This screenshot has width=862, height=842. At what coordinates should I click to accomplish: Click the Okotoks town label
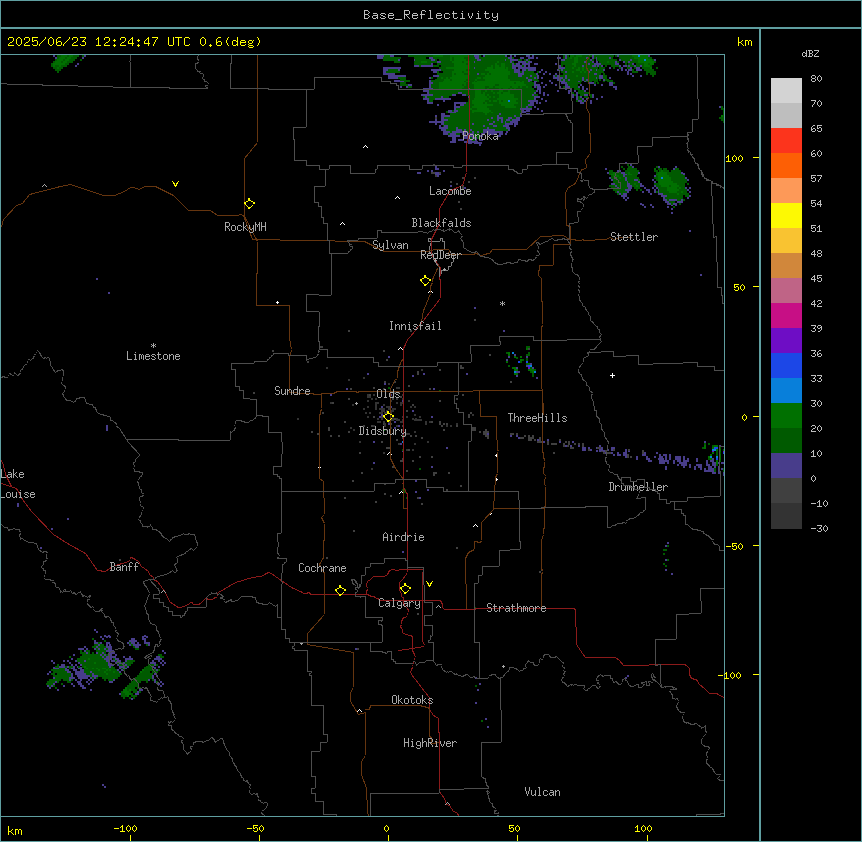[x=412, y=700]
